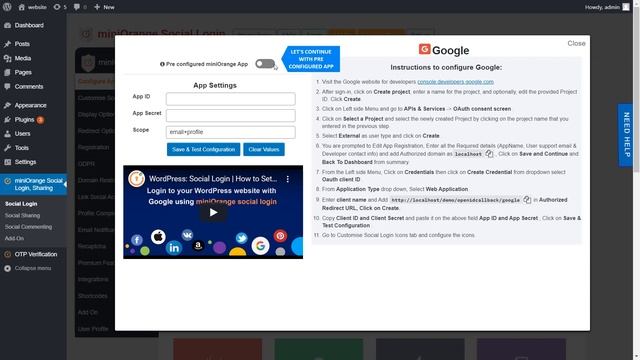640x360 pixels.
Task: Click the Google logo icon in dialog header
Action: tap(424, 49)
